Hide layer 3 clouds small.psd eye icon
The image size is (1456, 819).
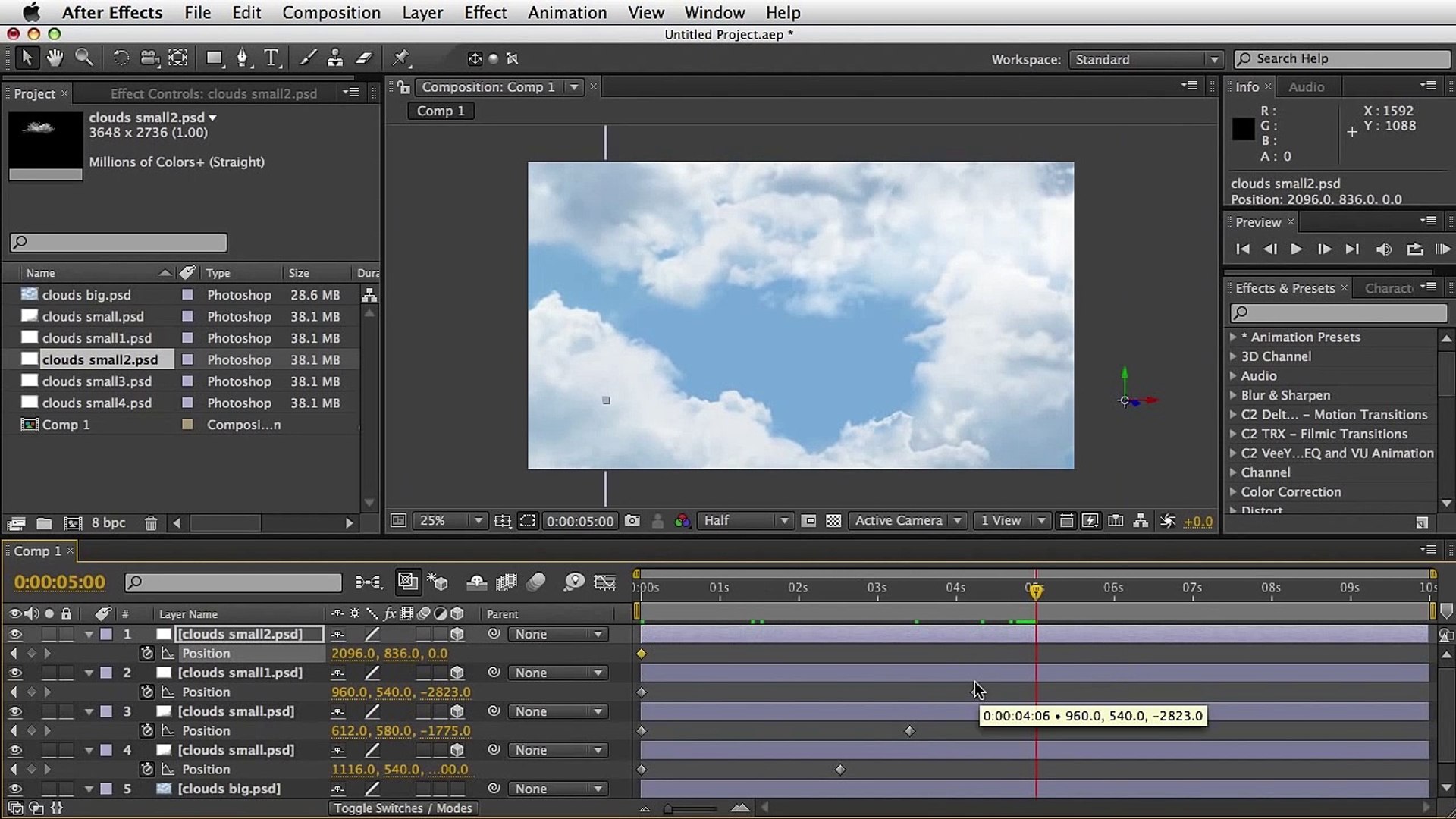point(15,711)
